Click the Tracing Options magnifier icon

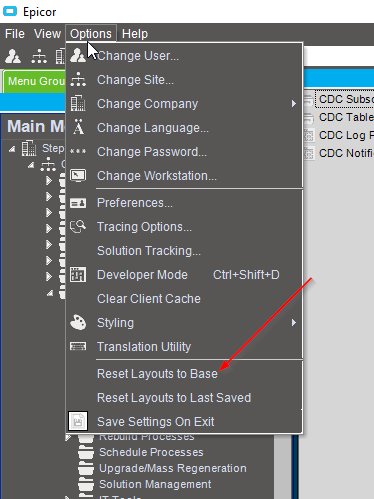point(78,227)
